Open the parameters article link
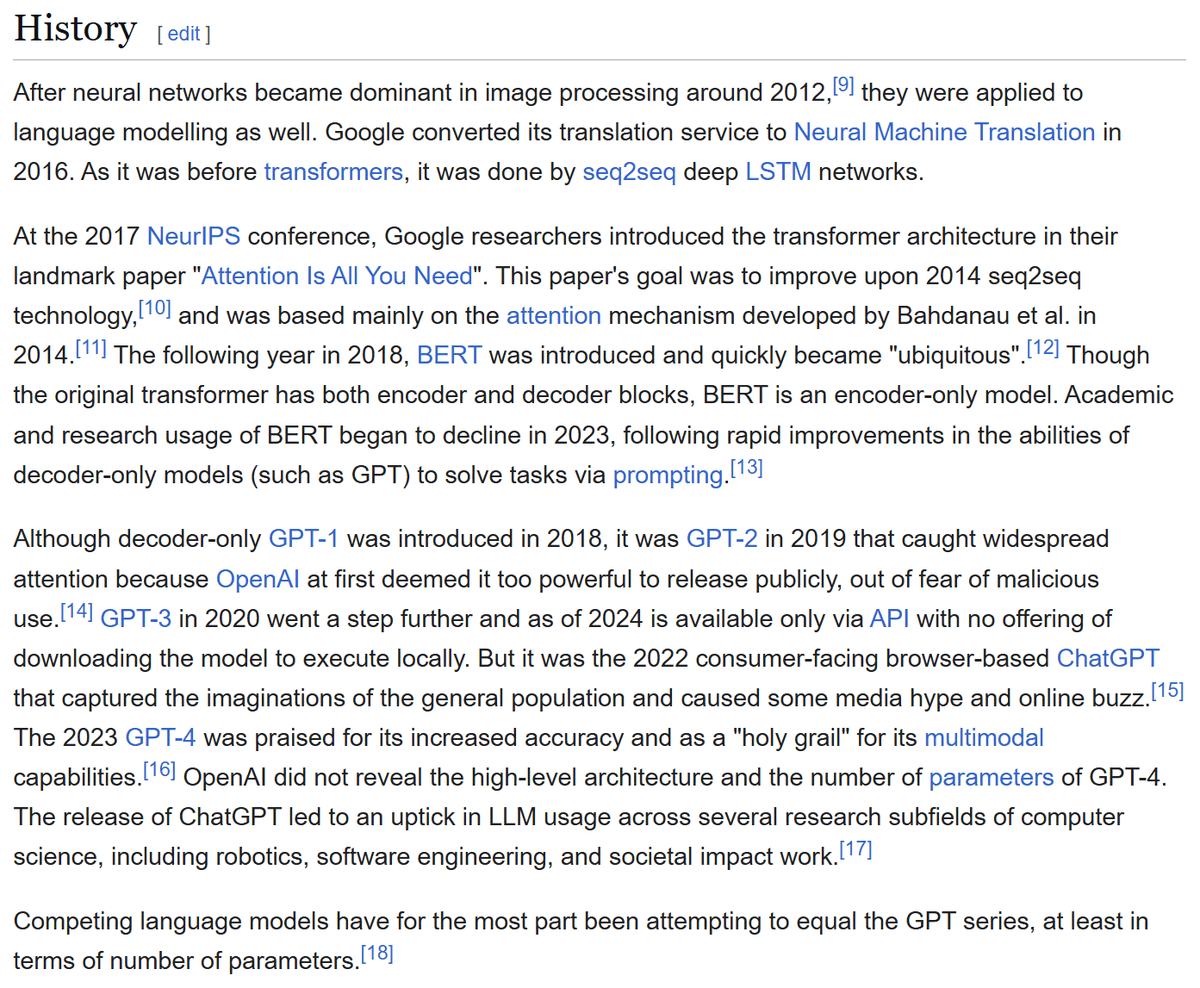1200x988 pixels. pos(991,777)
